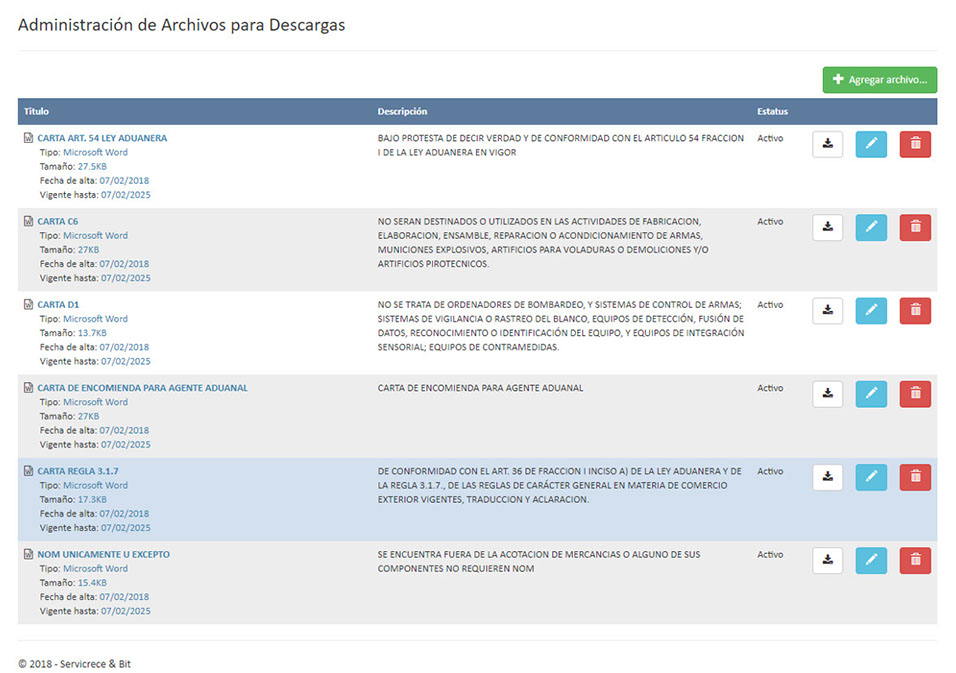Select the 27.5KB size value

[92, 166]
